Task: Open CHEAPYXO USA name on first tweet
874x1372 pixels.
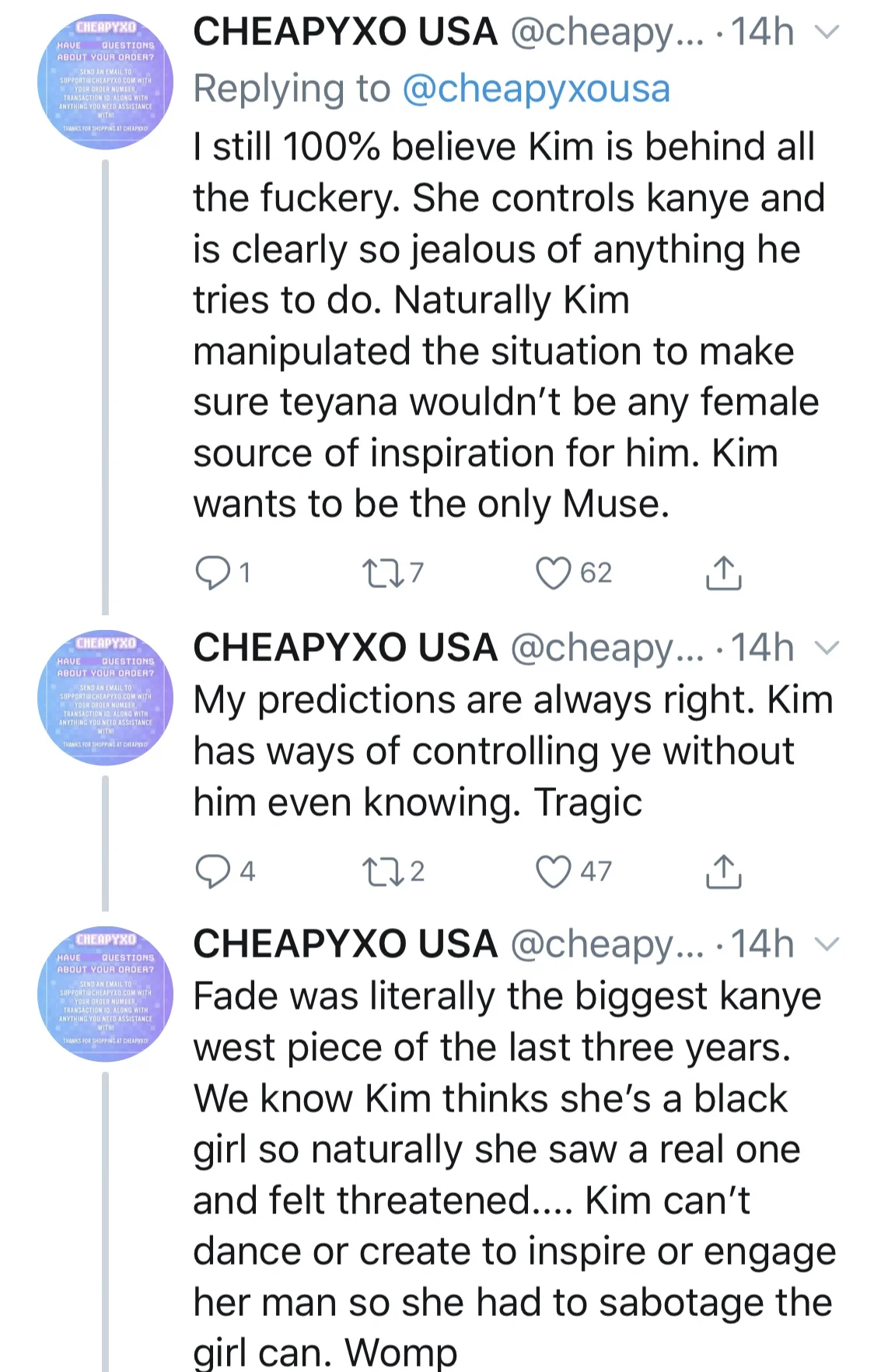Action: pos(345,33)
